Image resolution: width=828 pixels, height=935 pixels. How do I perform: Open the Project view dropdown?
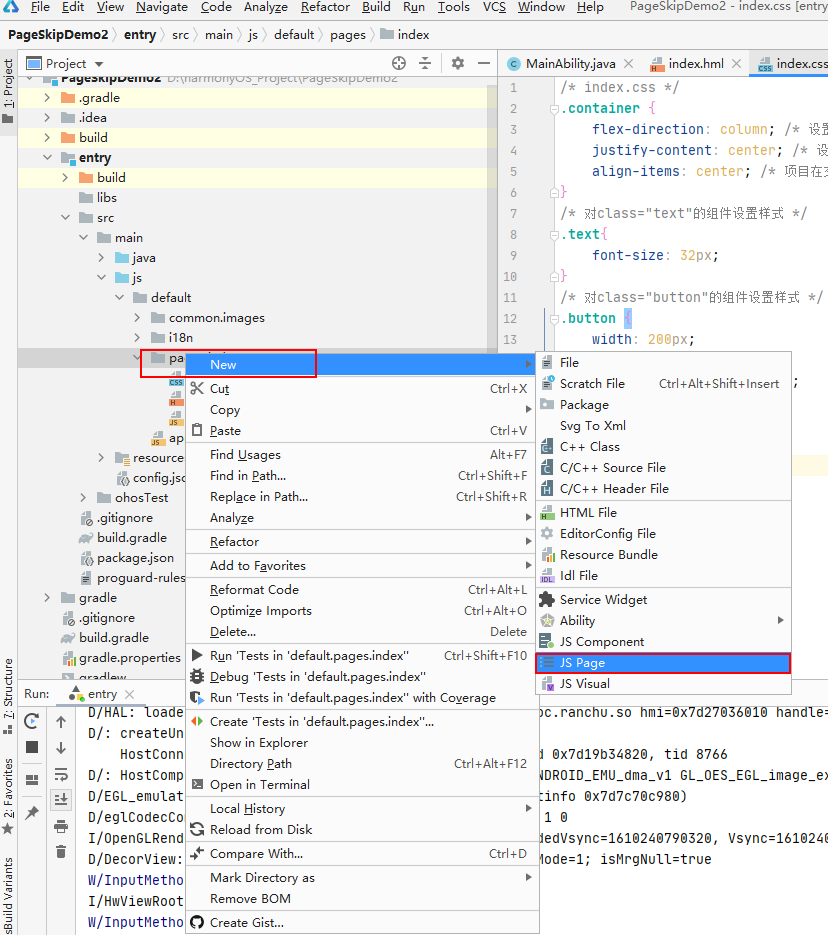pyautogui.click(x=99, y=64)
